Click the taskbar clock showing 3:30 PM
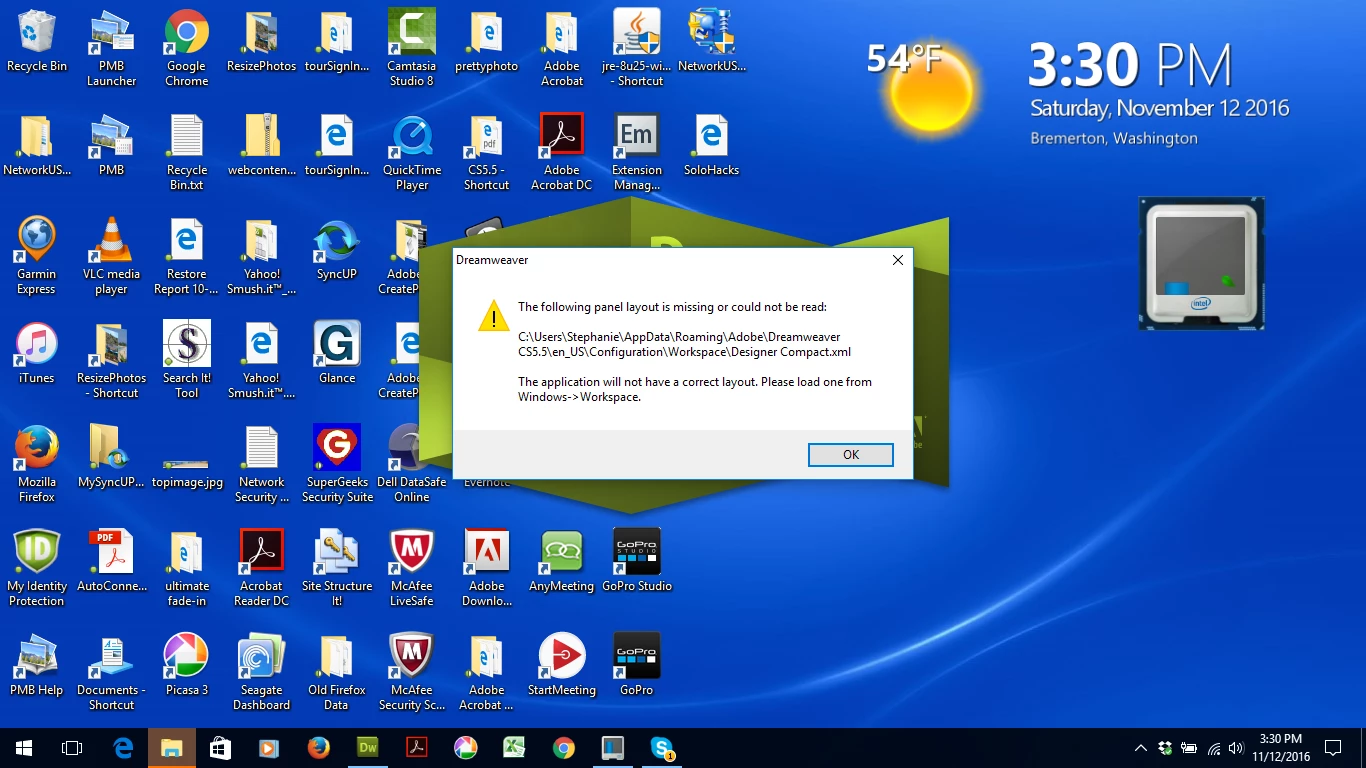This screenshot has width=1366, height=768. pos(1280,748)
